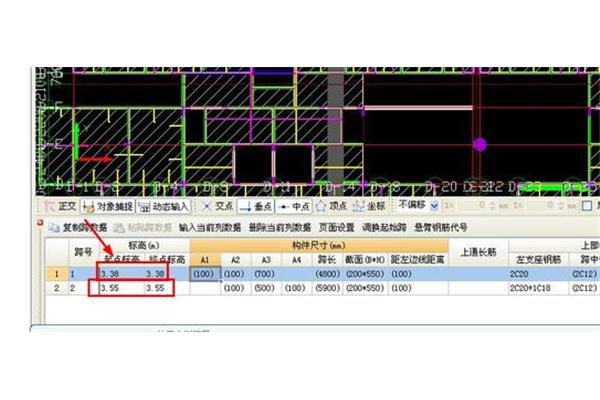Click the 复制跨数据 copy icon
This screenshot has height=400, width=600.
tap(54, 228)
